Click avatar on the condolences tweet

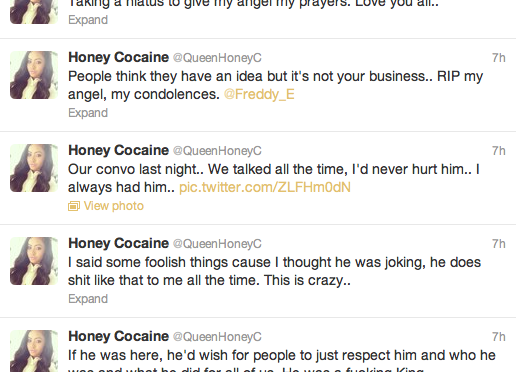[x=34, y=75]
